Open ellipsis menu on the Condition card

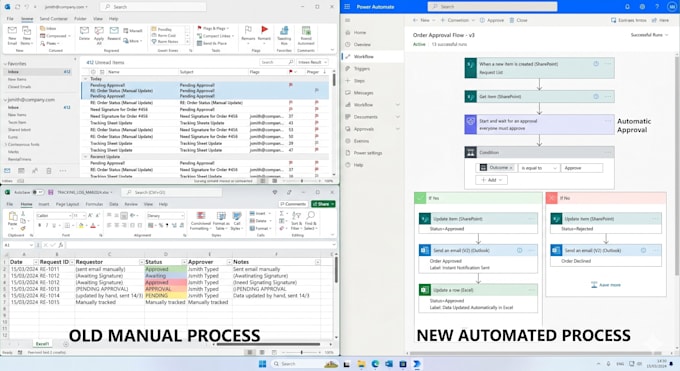pos(608,152)
